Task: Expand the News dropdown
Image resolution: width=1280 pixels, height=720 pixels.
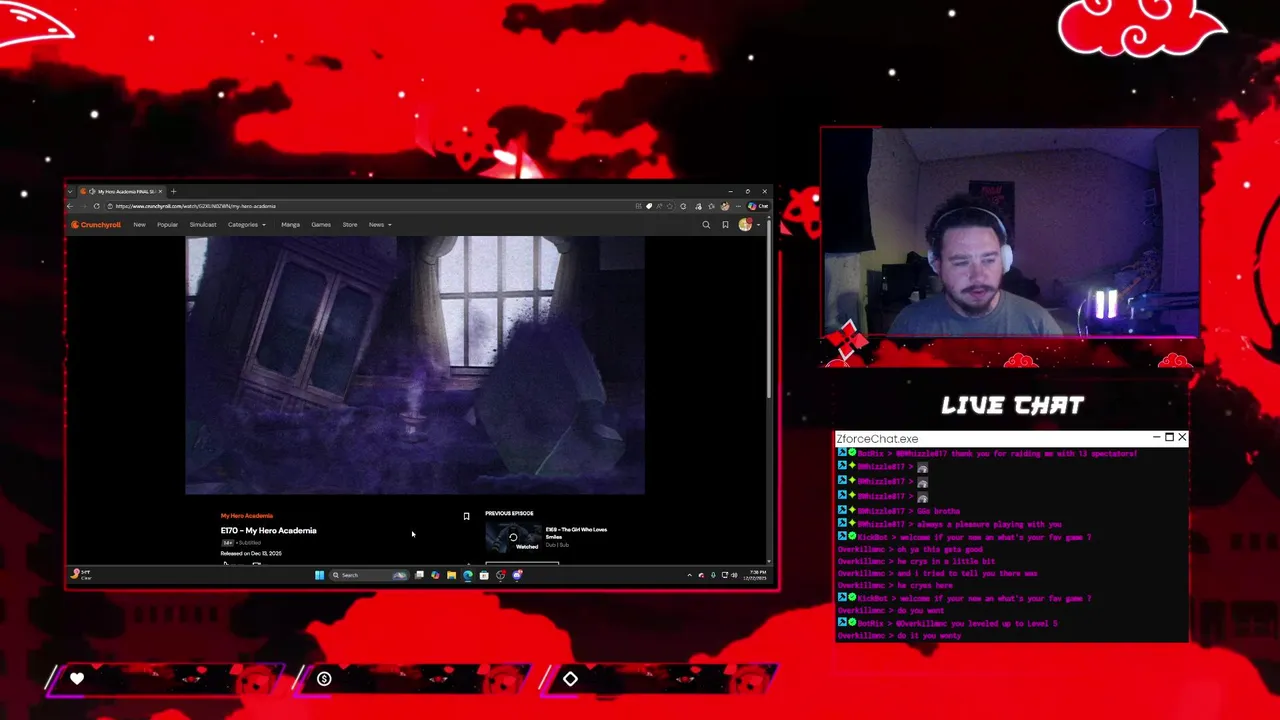Action: (380, 225)
